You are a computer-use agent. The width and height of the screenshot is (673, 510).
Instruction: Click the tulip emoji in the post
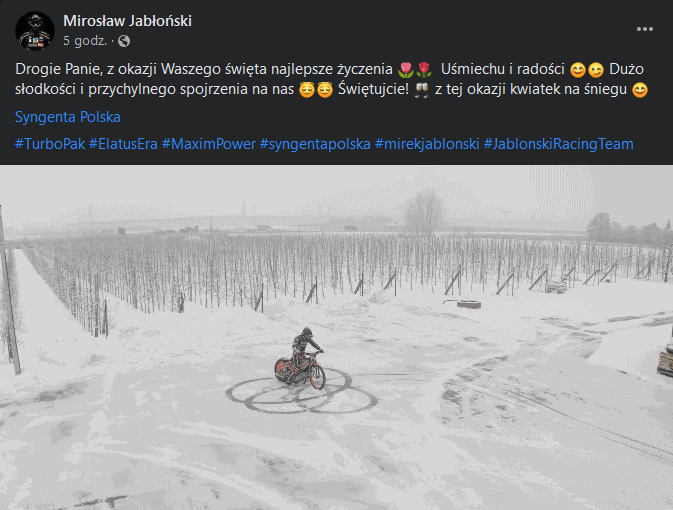[x=406, y=69]
